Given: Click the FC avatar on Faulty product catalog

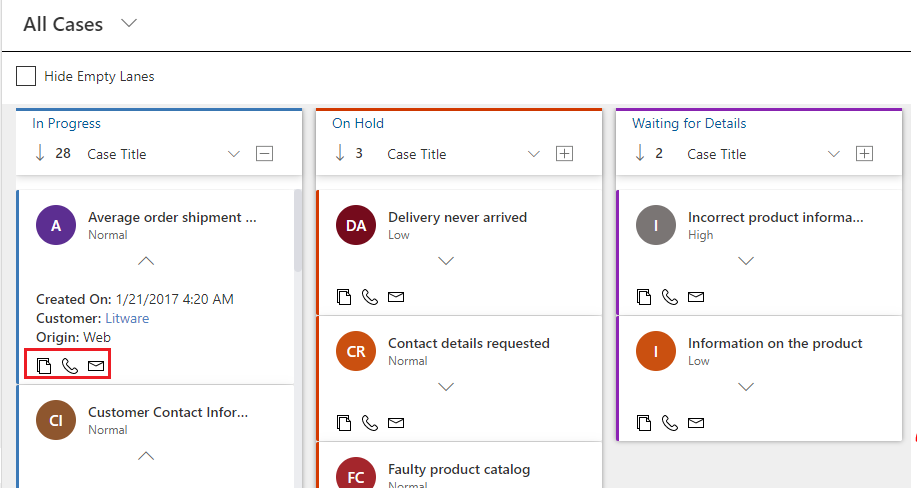Looking at the screenshot, I should [x=356, y=476].
